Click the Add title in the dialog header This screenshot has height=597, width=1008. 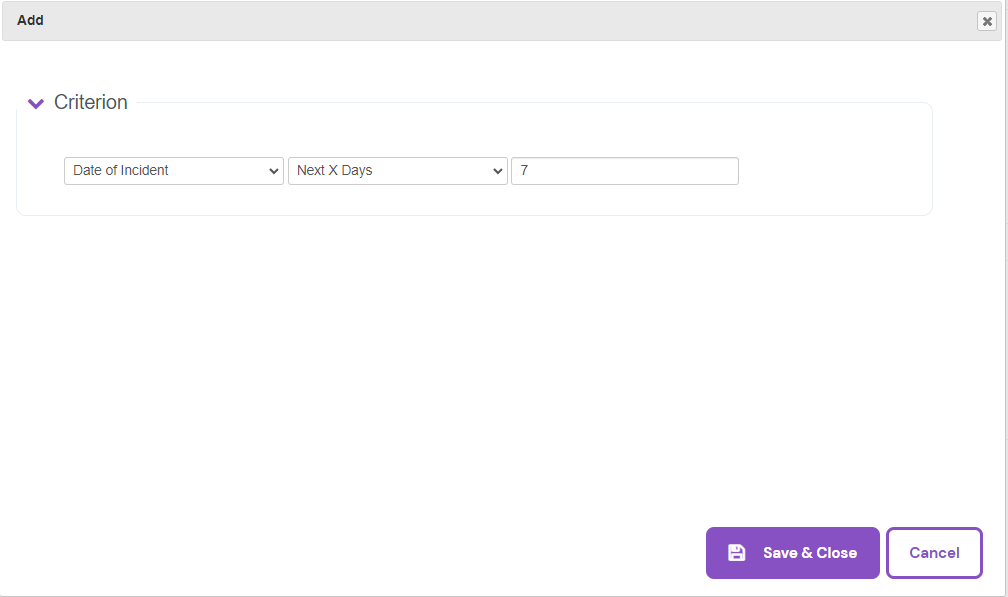pos(30,20)
